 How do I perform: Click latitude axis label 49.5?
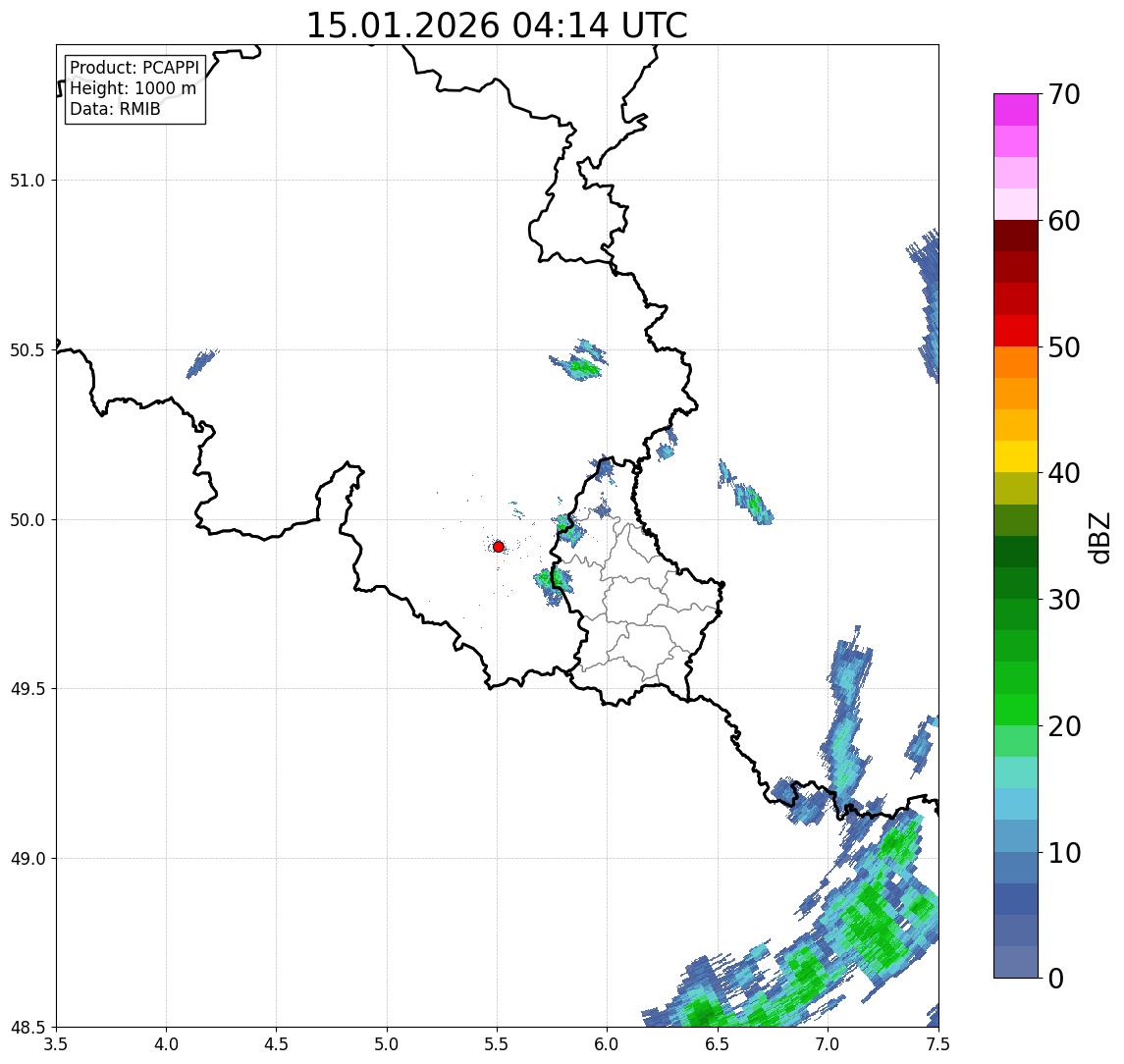tap(27, 689)
